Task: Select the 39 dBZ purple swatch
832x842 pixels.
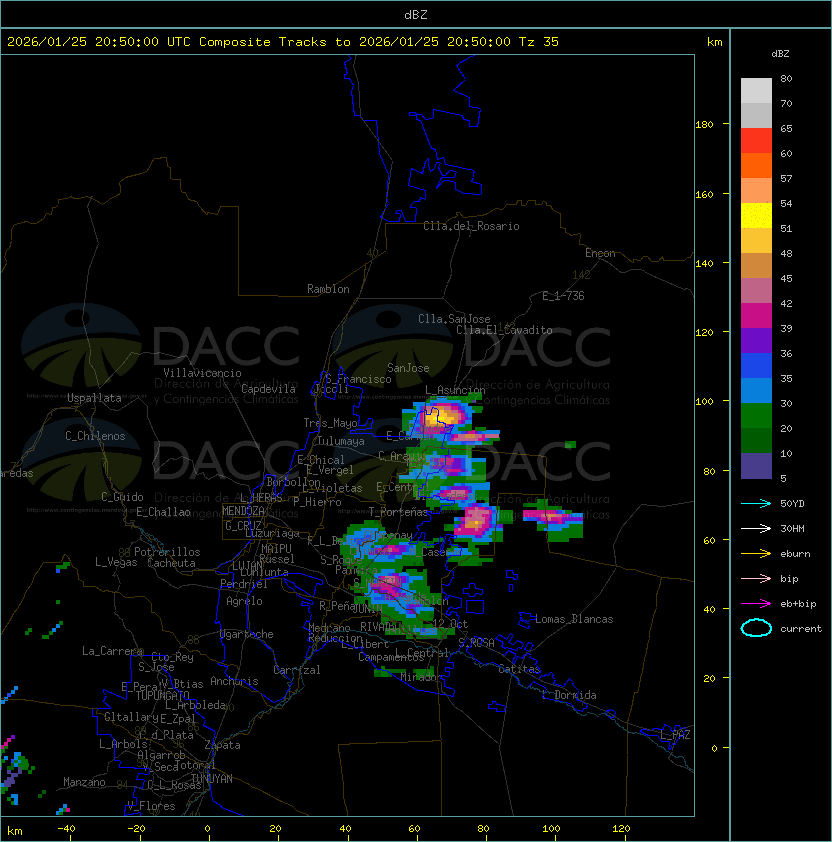Action: (x=756, y=340)
